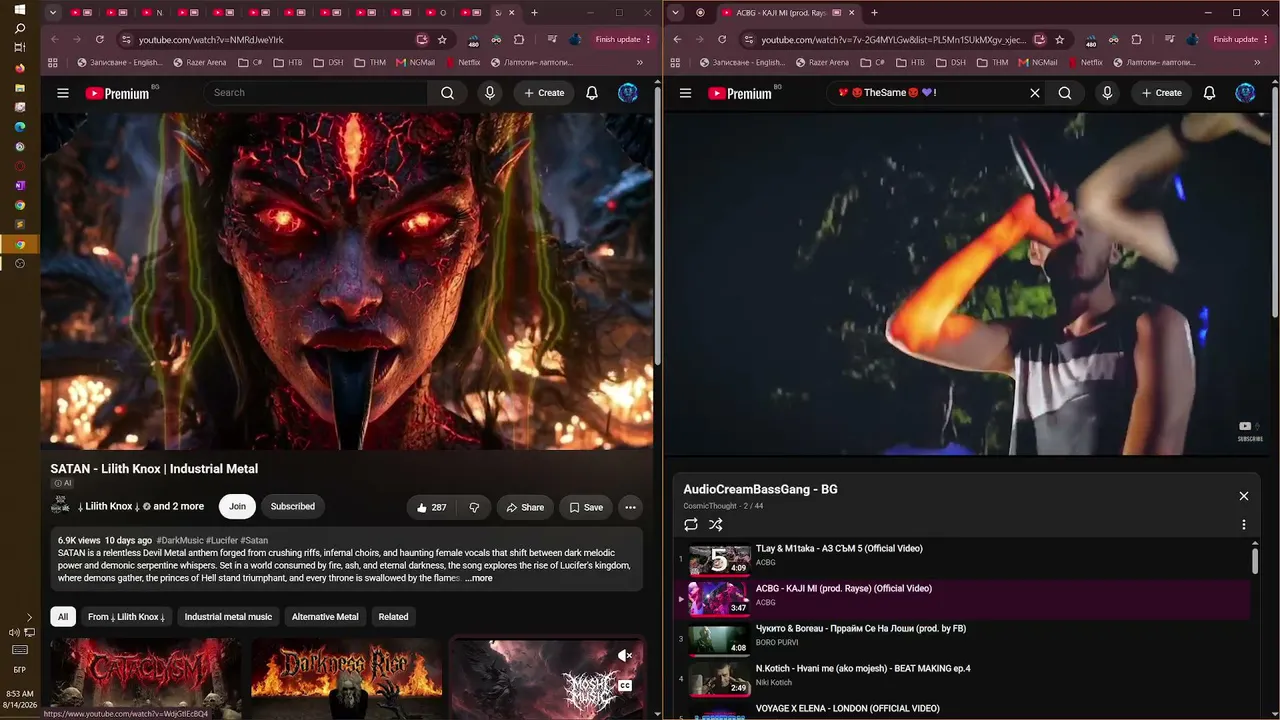Image resolution: width=1280 pixels, height=720 pixels.
Task: Click the search magnifier in the SATAN window
Action: click(447, 93)
